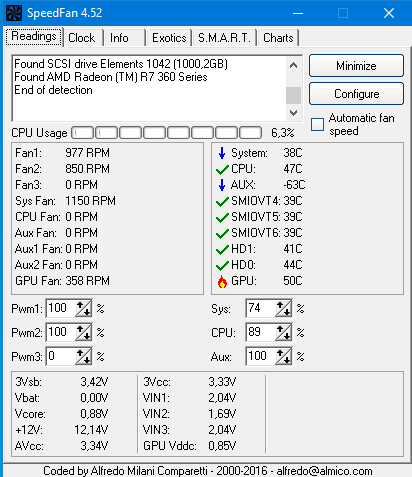This screenshot has height=477, width=412.
Task: Click inside the Pwm3 value field
Action: coord(61,356)
